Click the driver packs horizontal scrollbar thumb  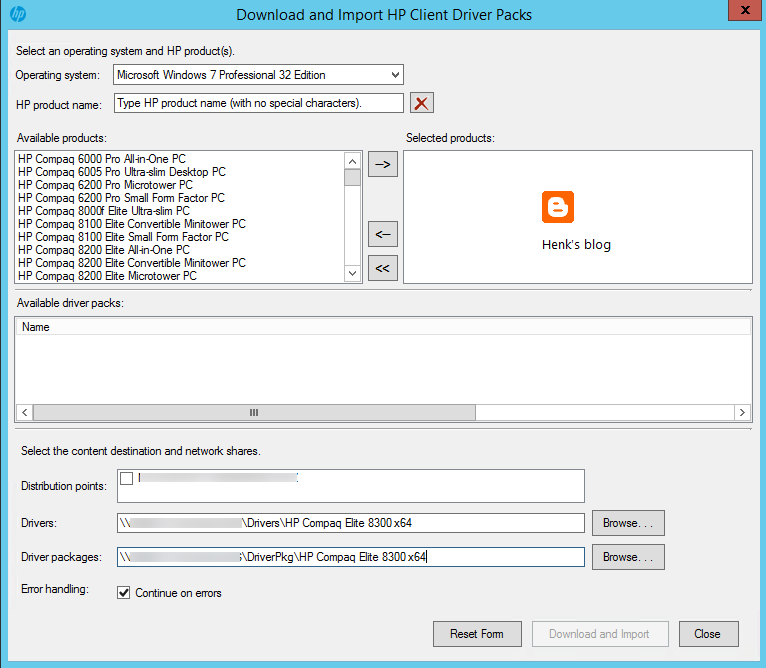coord(254,412)
